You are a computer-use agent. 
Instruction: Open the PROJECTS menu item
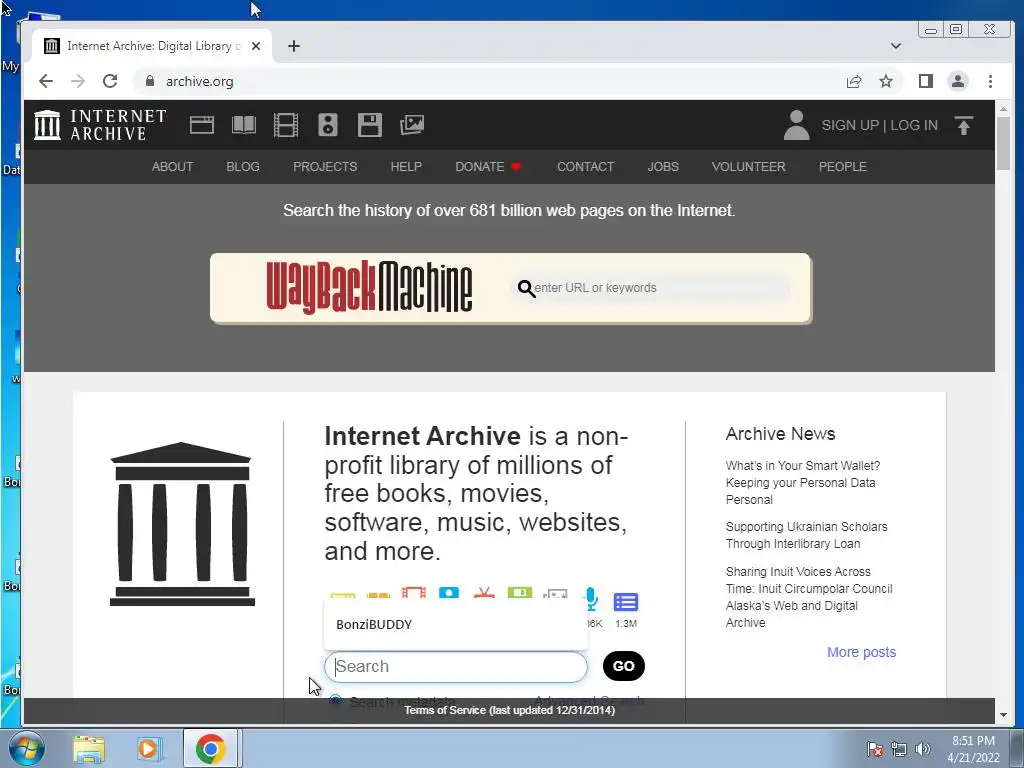click(x=325, y=167)
